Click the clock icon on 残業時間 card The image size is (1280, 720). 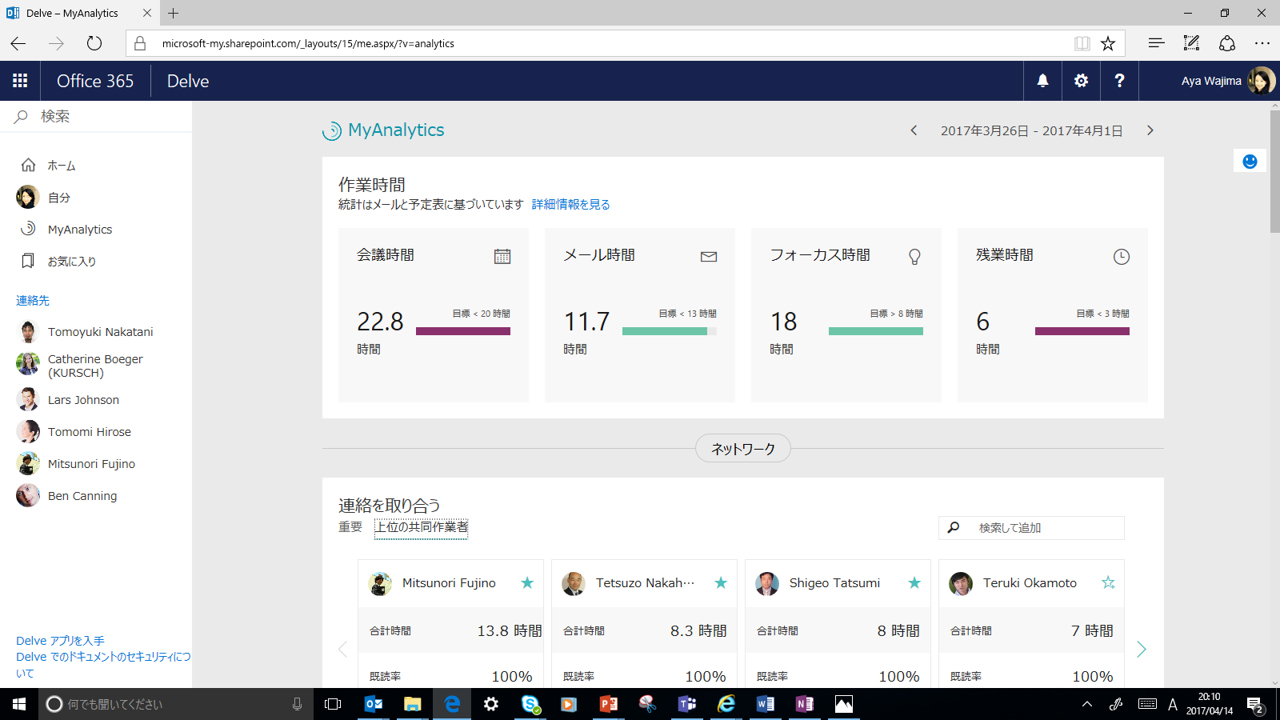tap(1122, 257)
